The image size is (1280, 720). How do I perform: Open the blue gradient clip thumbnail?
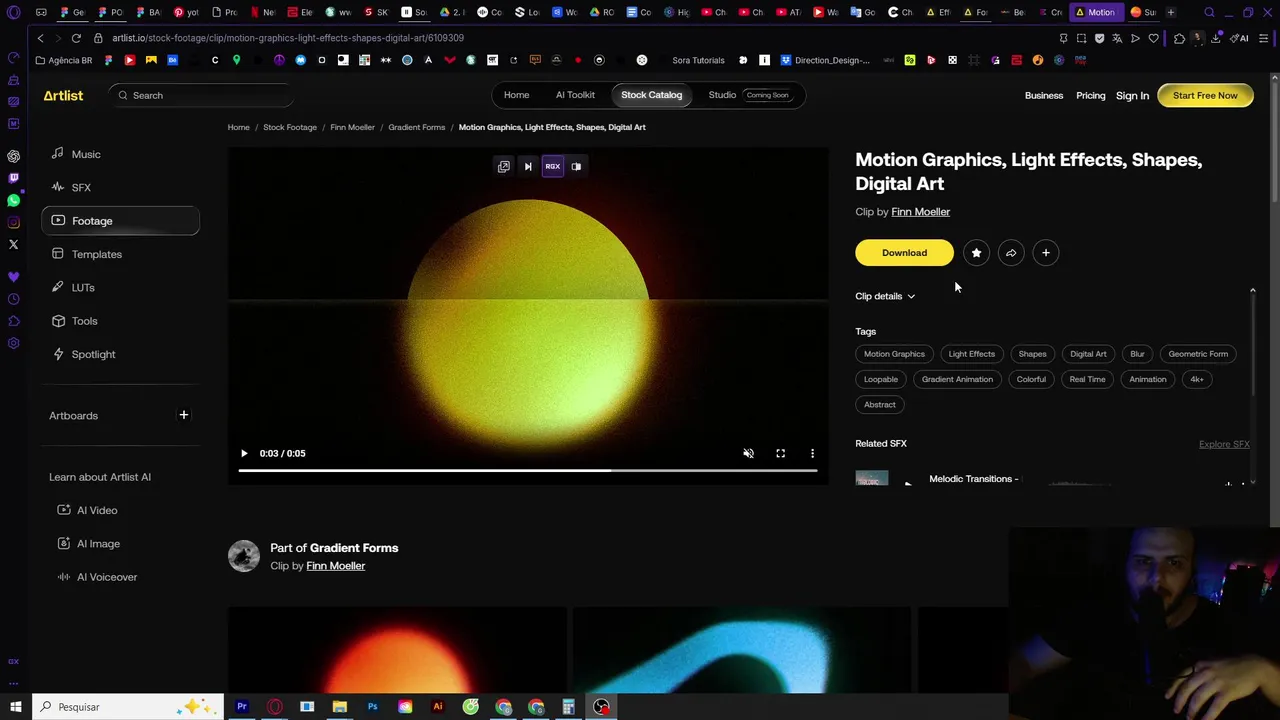point(741,650)
